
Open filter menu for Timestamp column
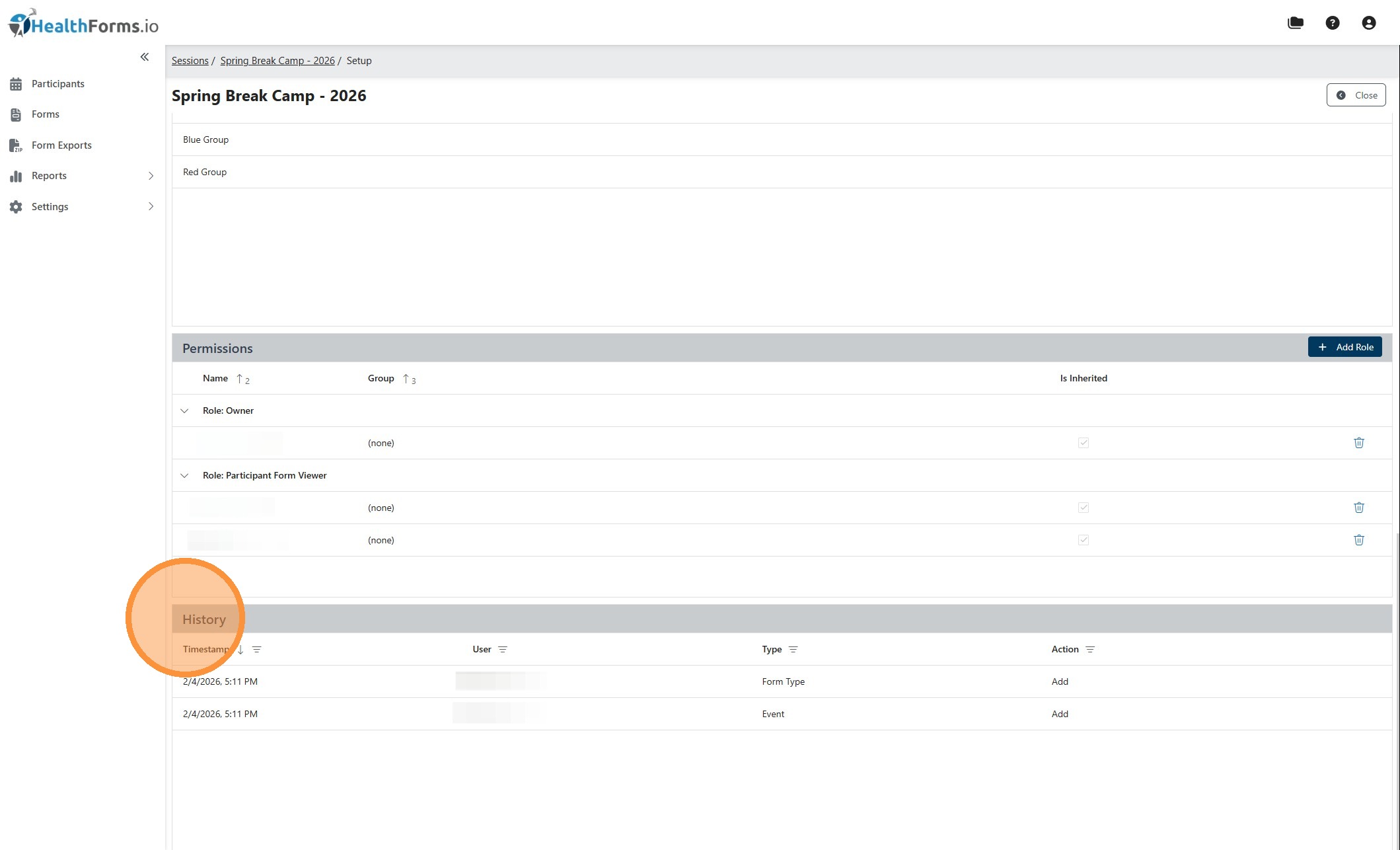click(257, 650)
